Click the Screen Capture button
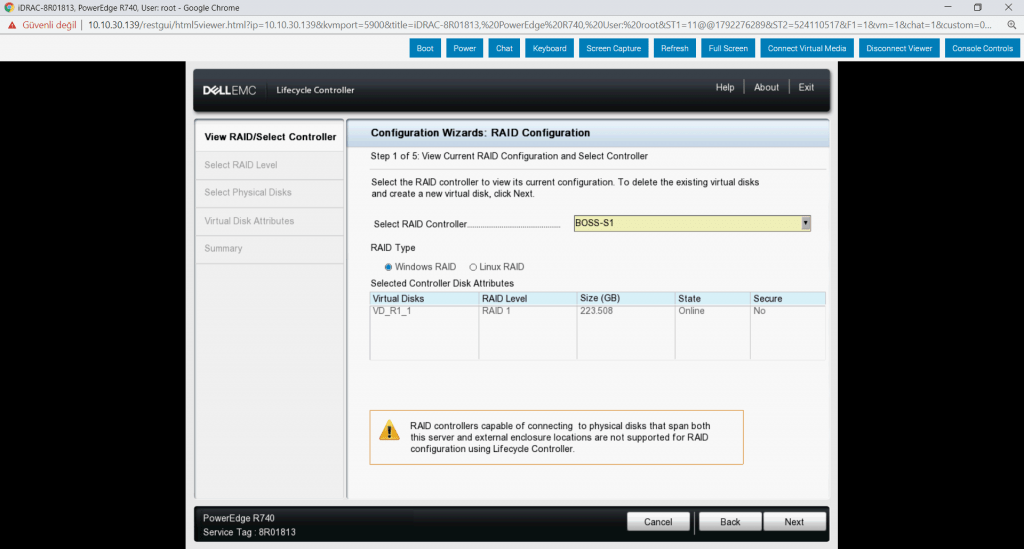 pos(613,48)
